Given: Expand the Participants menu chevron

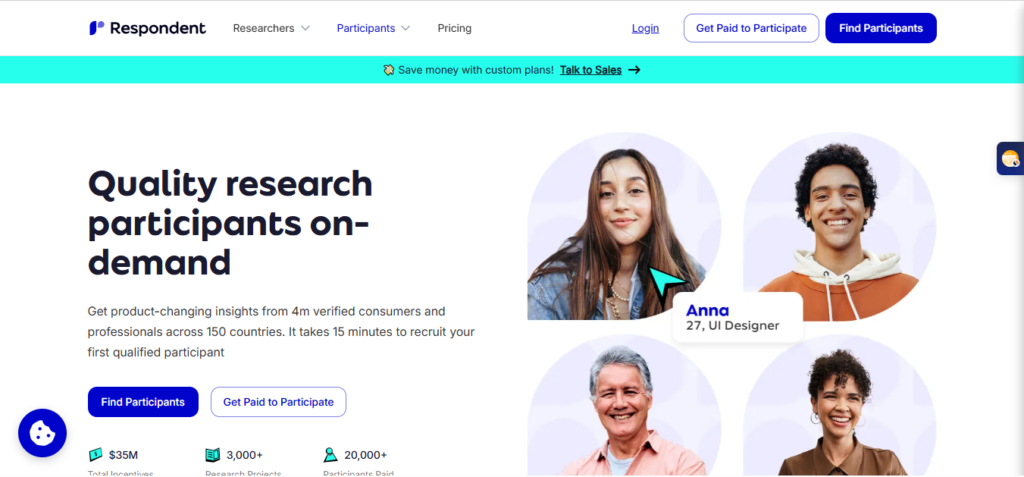Looking at the screenshot, I should click(x=406, y=29).
